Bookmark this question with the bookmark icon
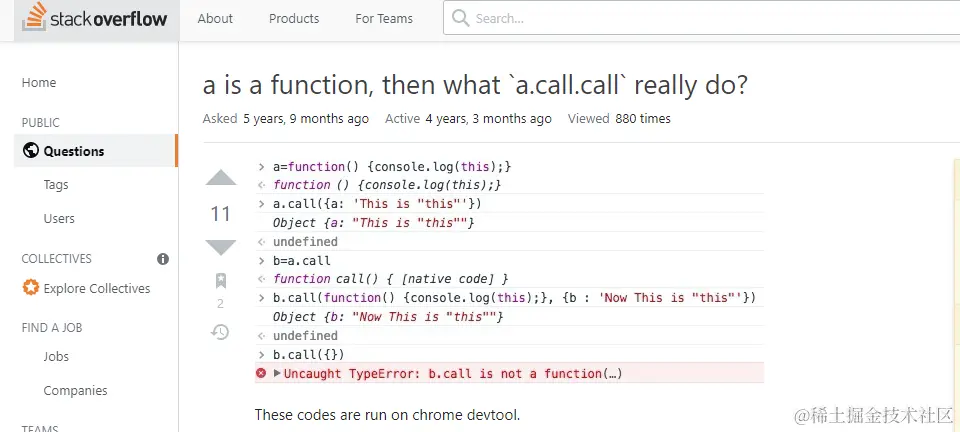The width and height of the screenshot is (960, 432). [220, 281]
